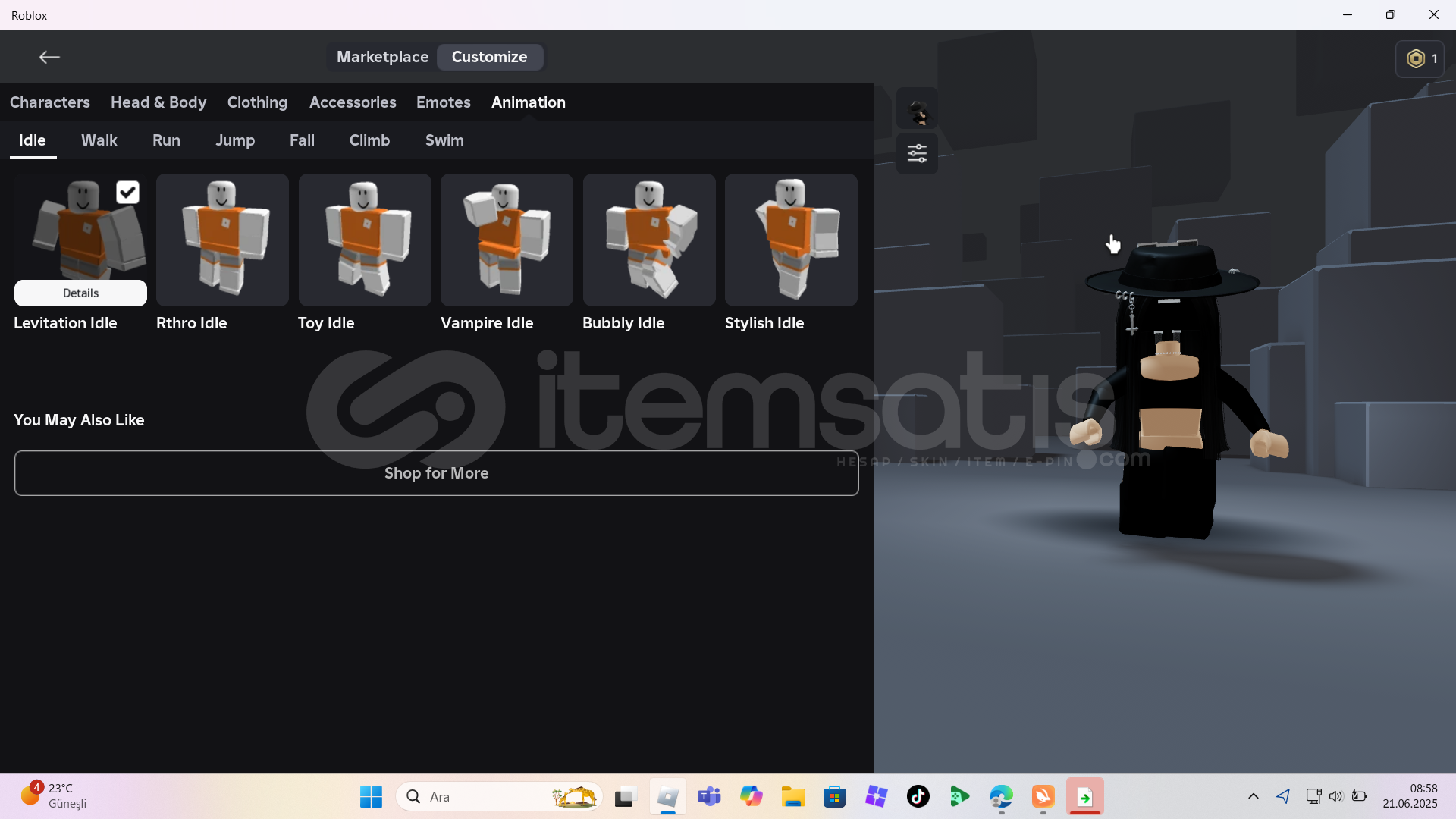Open Copilot from the taskbar

tap(752, 796)
